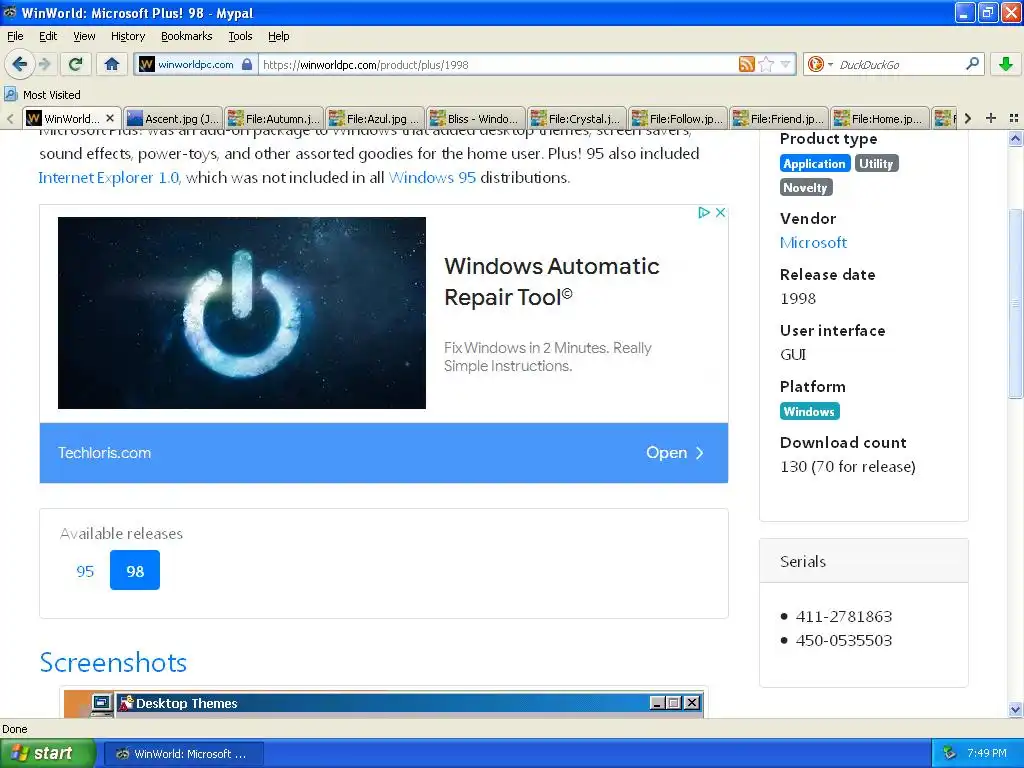Screen dimensions: 1024x768
Task: Switch to the File:Azul.jpg tab
Action: pos(375,119)
